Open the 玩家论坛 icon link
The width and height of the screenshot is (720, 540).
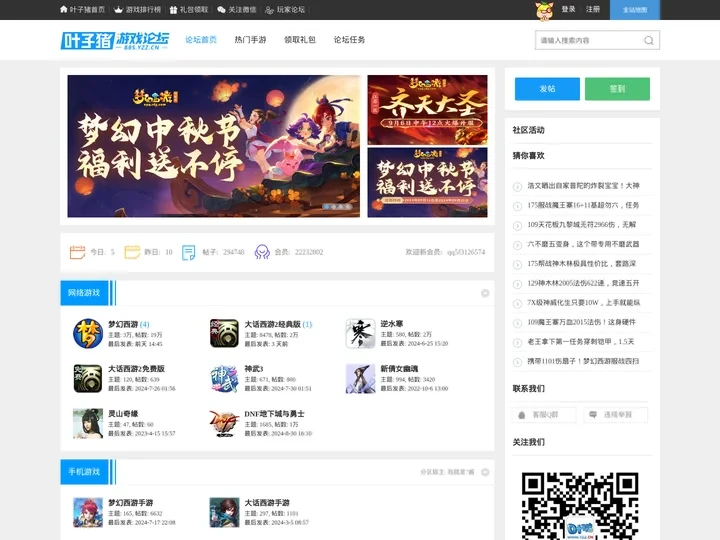point(270,10)
